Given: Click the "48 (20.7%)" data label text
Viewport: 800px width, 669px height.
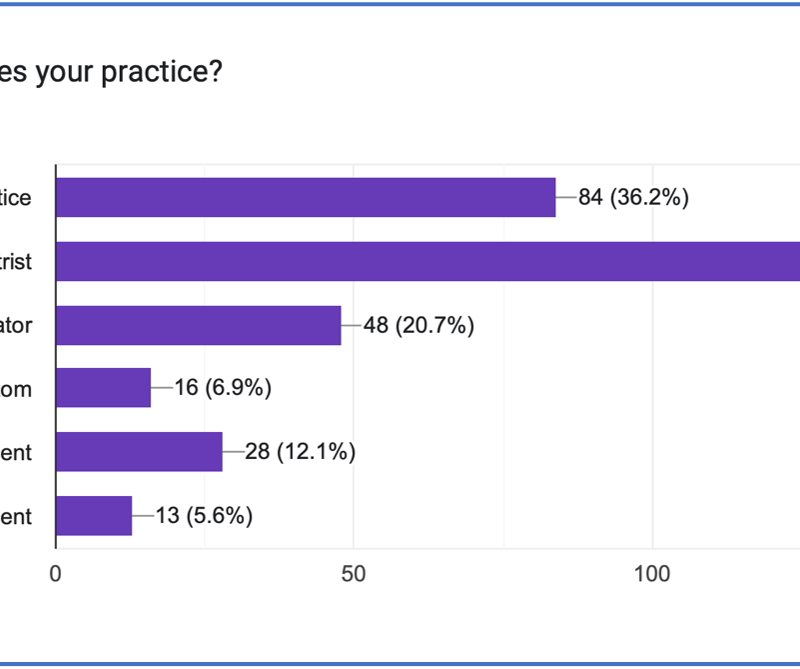Looking at the screenshot, I should (x=418, y=325).
